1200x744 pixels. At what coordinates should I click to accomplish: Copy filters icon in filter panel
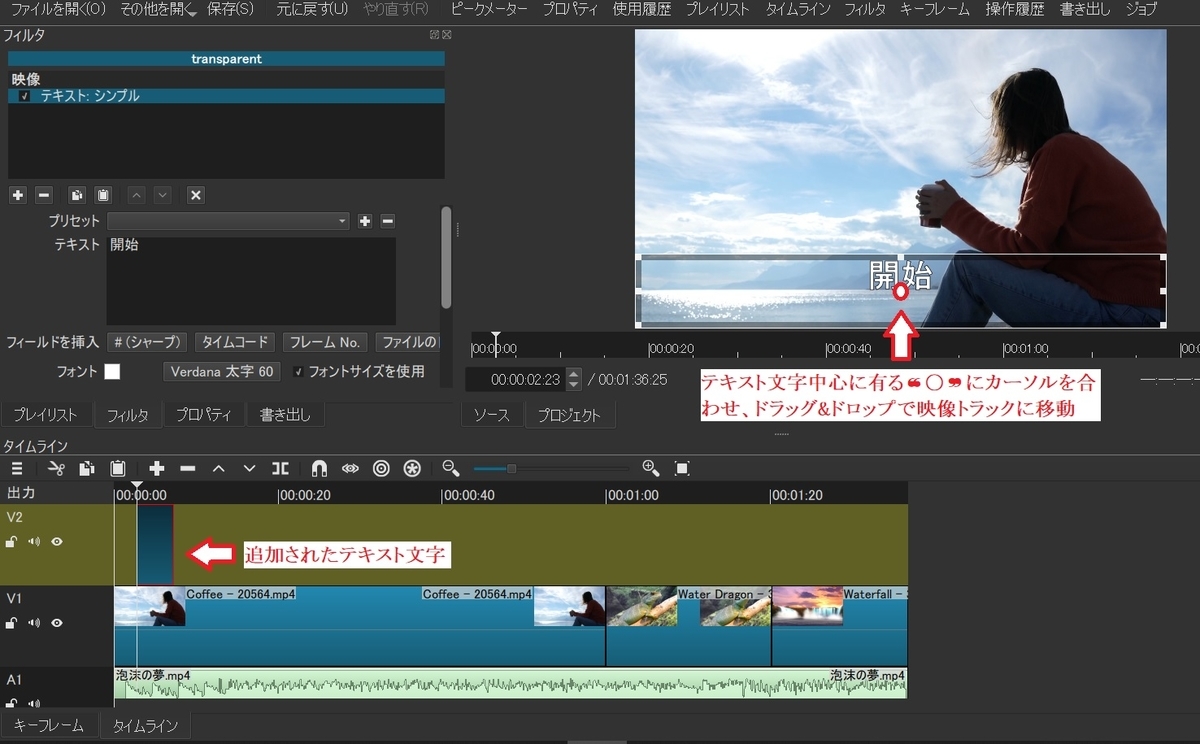[x=77, y=195]
